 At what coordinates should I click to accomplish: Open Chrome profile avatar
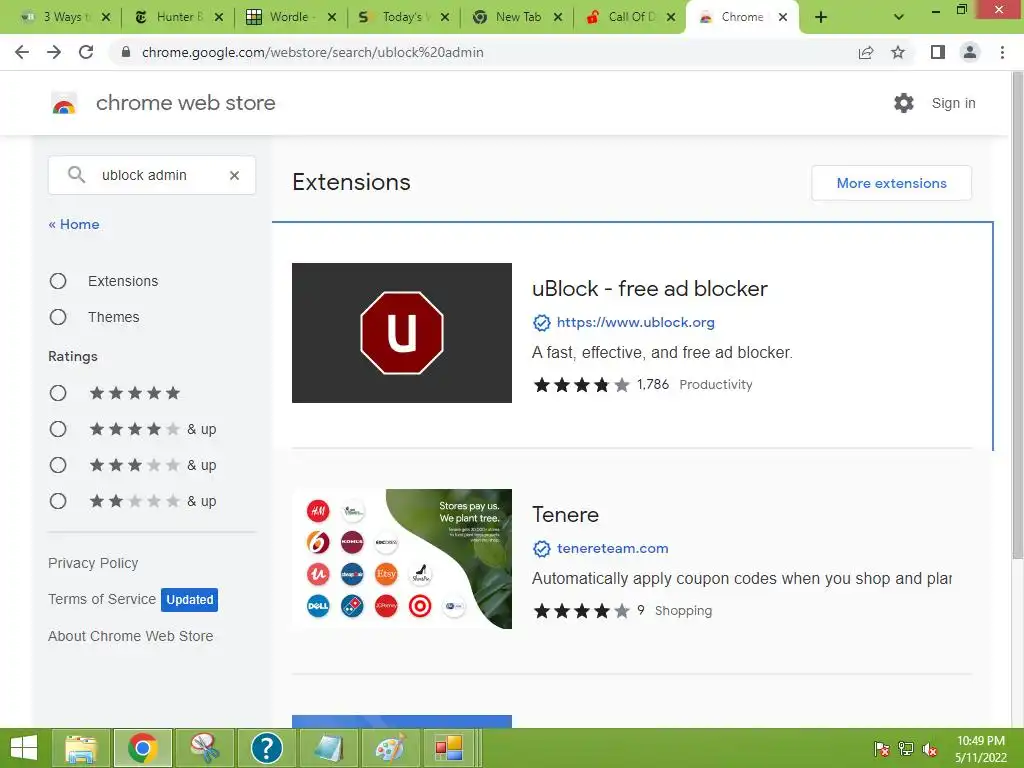point(970,52)
